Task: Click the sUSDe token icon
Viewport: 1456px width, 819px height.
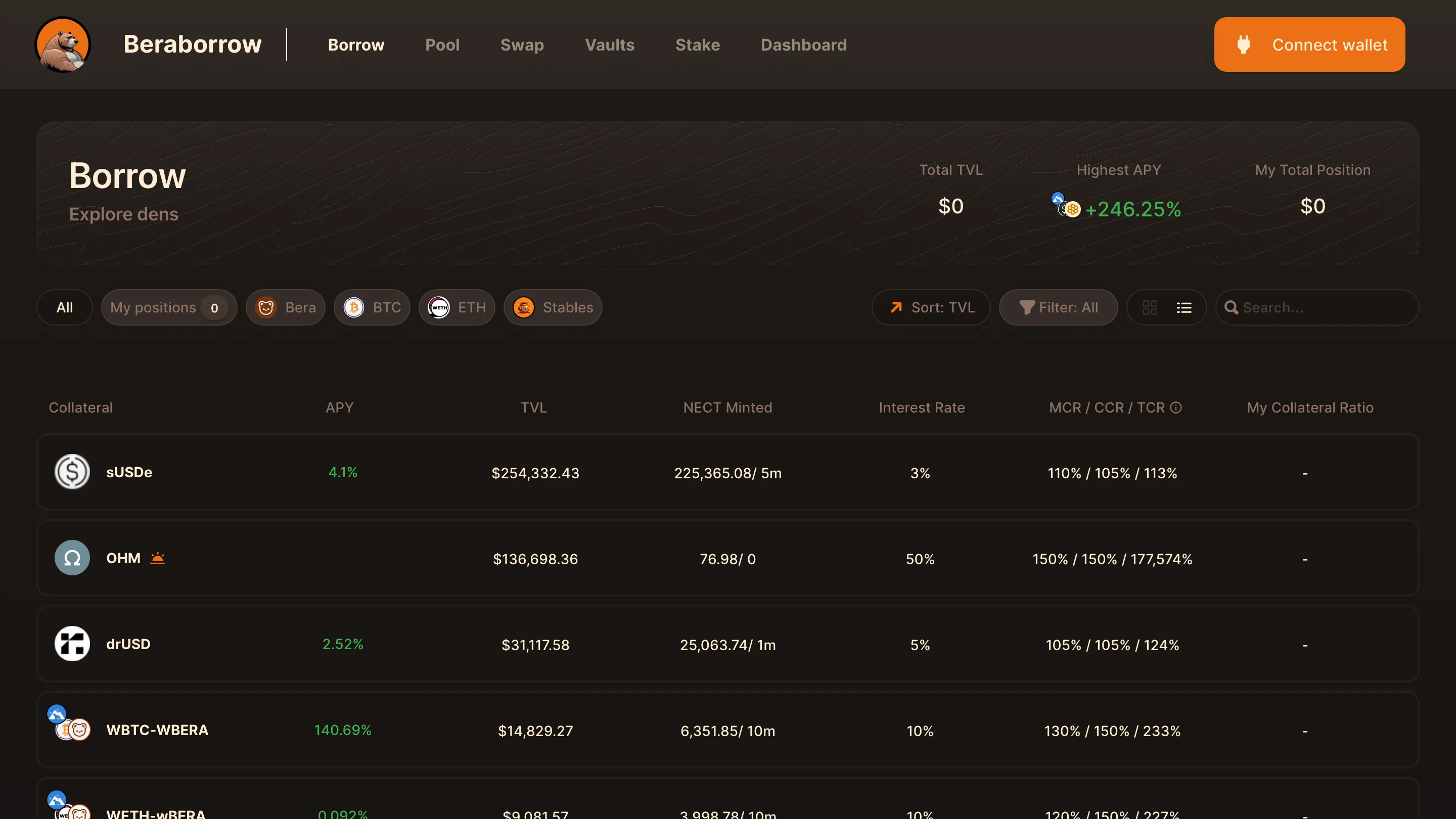Action: click(x=72, y=472)
